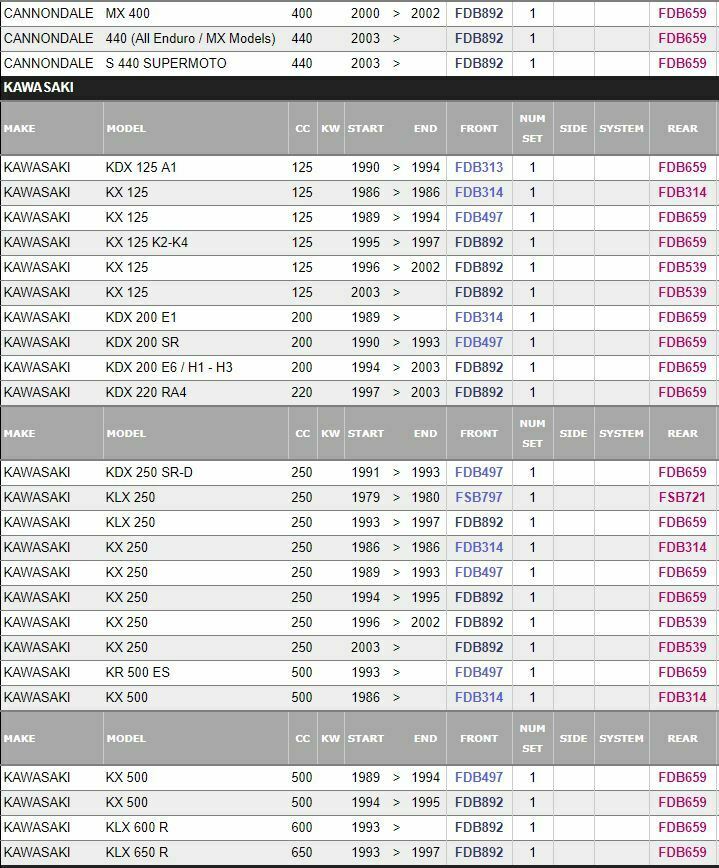Open front FDB314 in KX 125 1986 row
This screenshot has height=868, width=719.
point(479,192)
